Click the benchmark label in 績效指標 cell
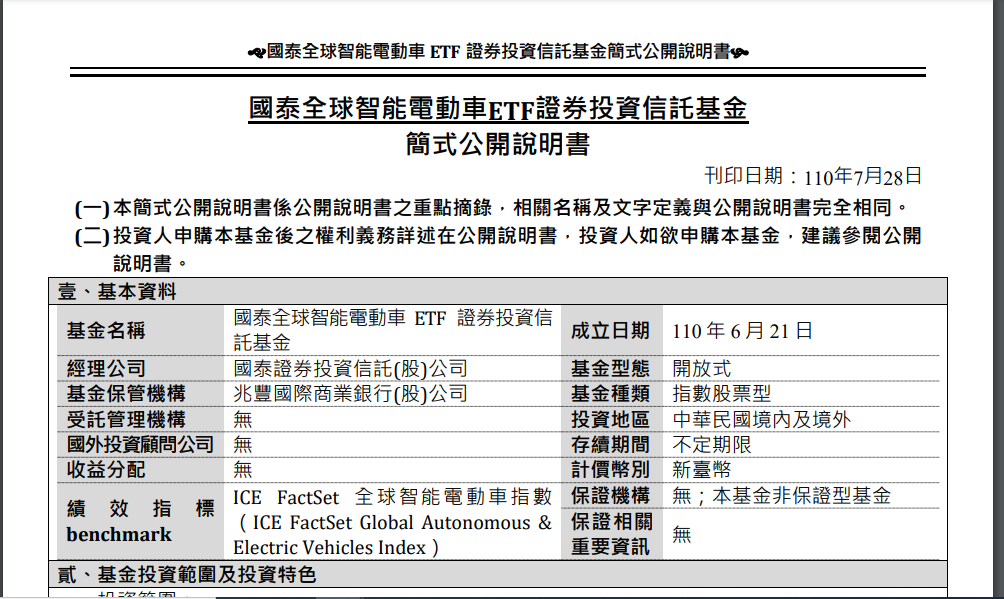The image size is (1004, 599). click(x=119, y=534)
